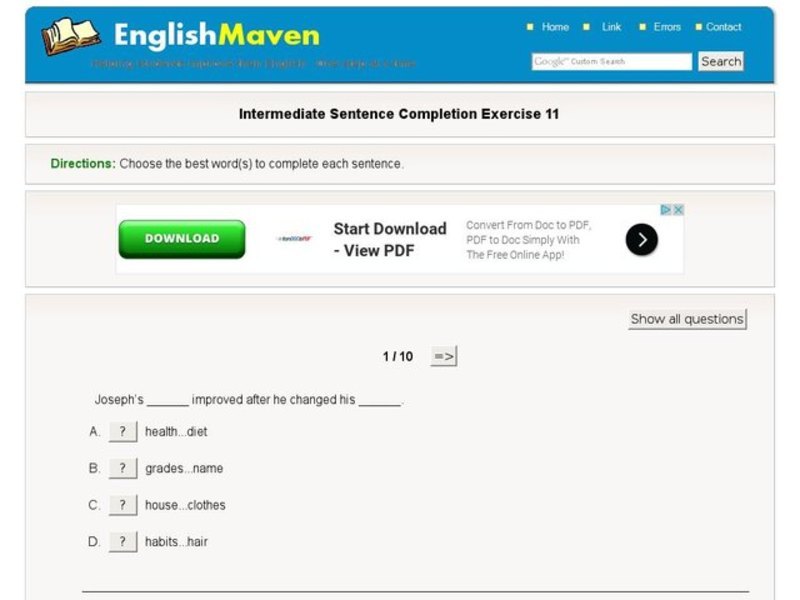Reveal answer A with its question-mark button
The width and height of the screenshot is (800, 600).
(x=122, y=431)
